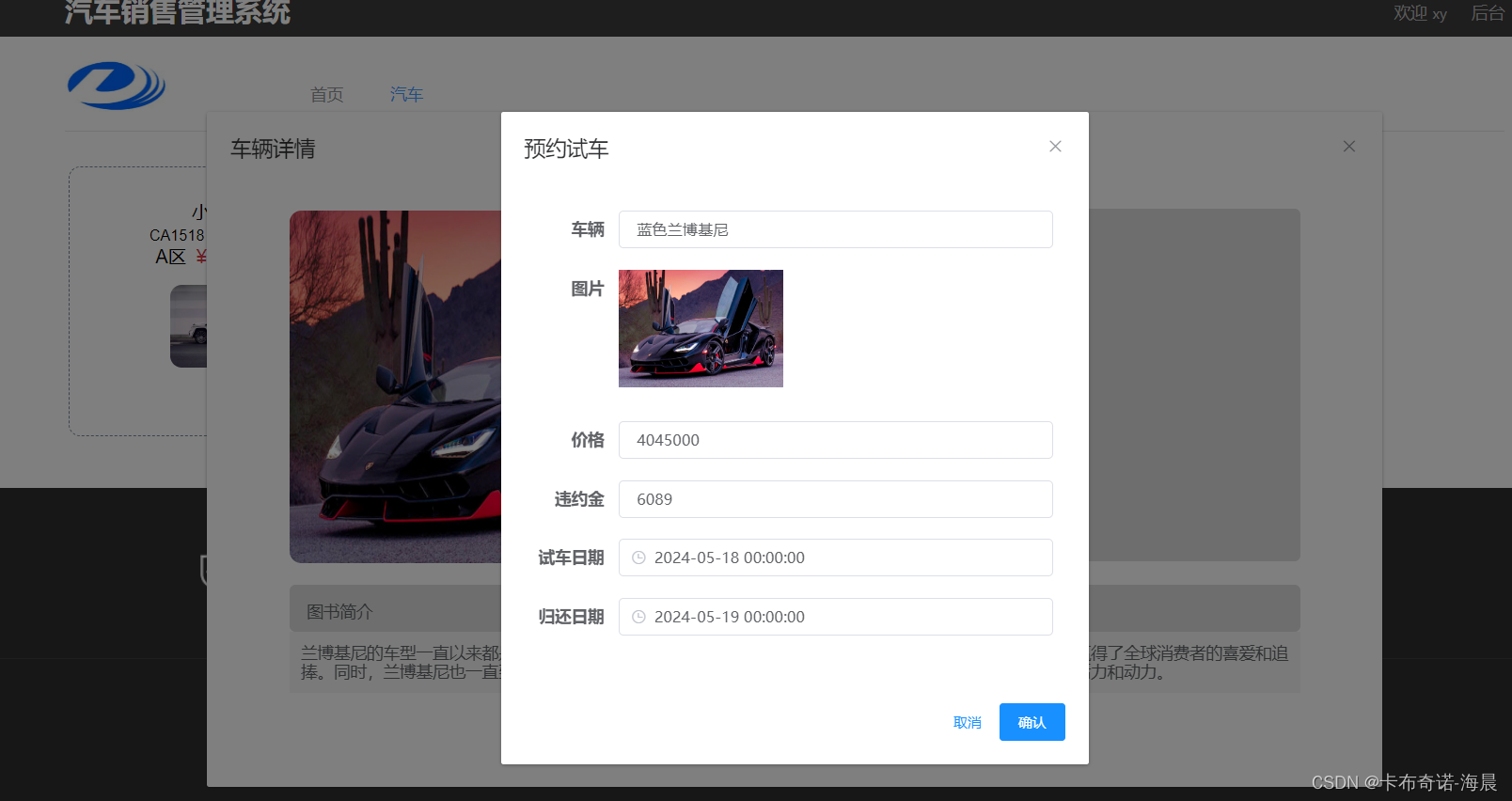Open the 汽车 navigation tab
Image resolution: width=1512 pixels, height=801 pixels.
(x=406, y=95)
